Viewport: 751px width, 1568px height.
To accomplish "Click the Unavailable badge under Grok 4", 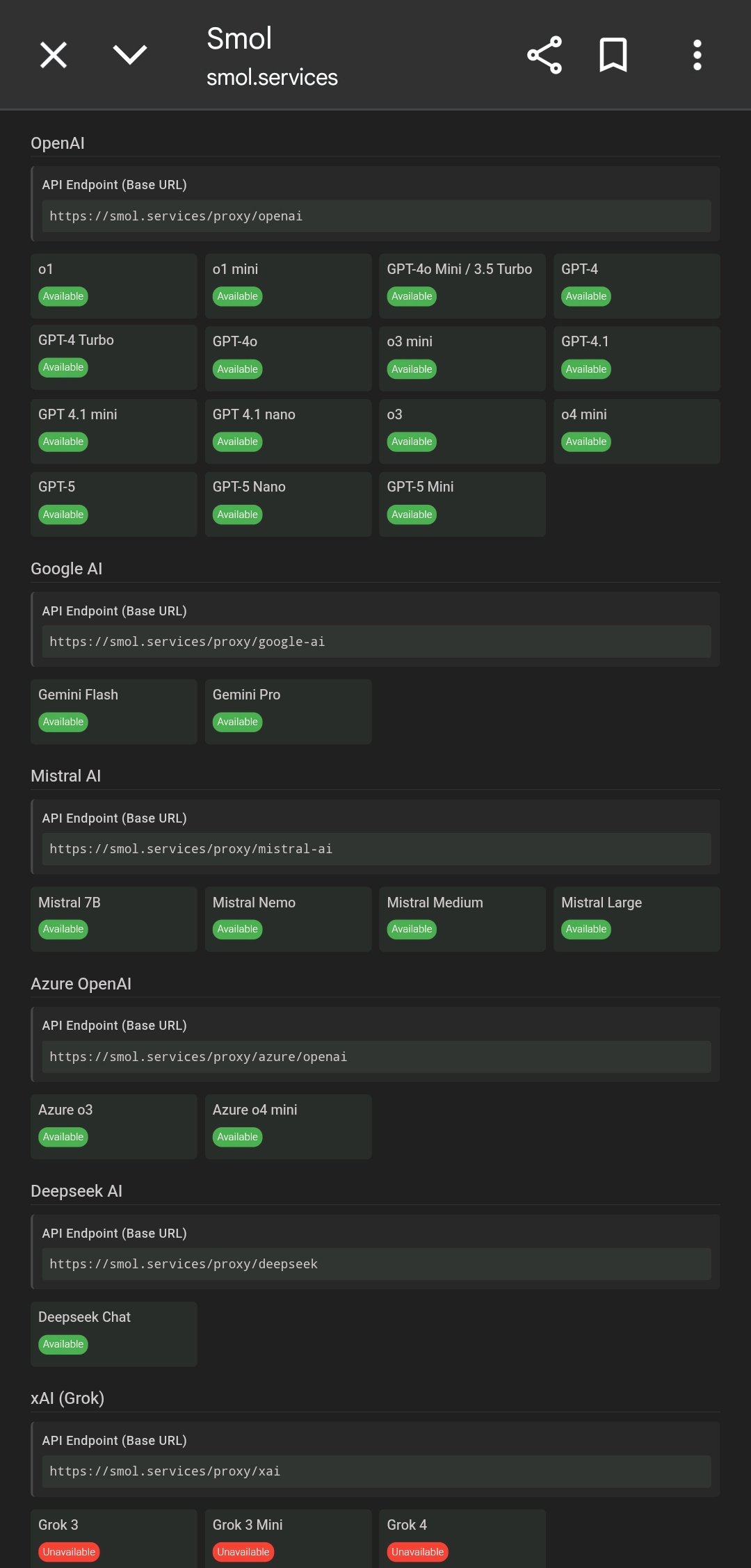I will coord(417,1552).
